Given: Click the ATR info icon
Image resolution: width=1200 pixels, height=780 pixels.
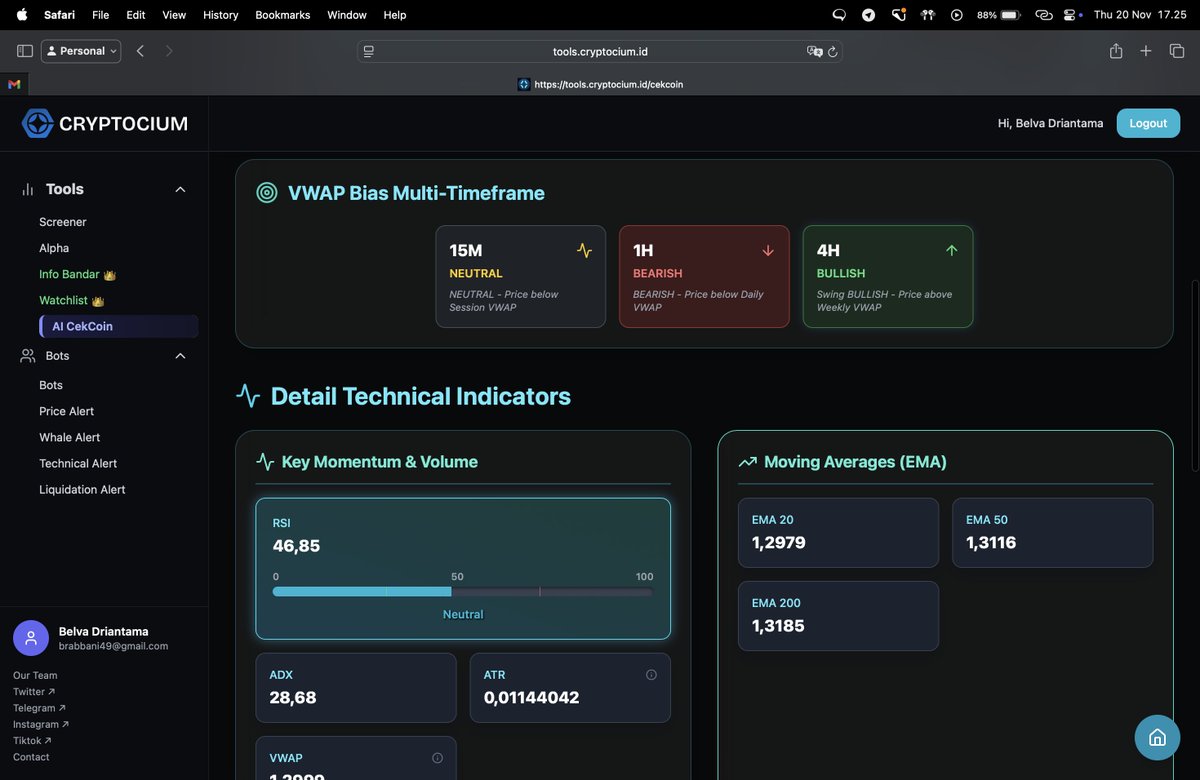Looking at the screenshot, I should (x=651, y=675).
